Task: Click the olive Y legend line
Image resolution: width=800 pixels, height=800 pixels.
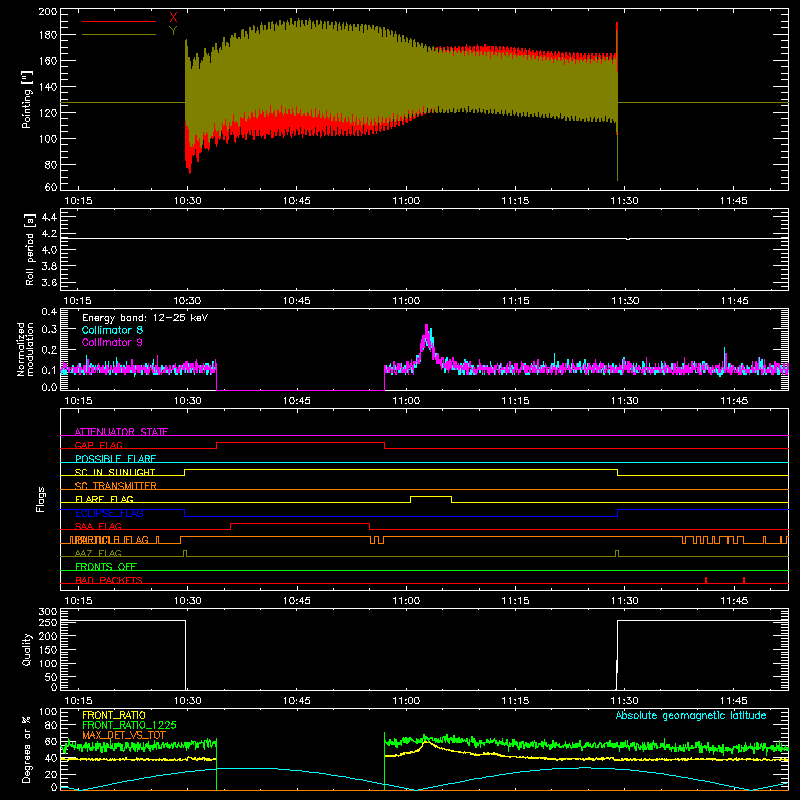Action: click(119, 35)
